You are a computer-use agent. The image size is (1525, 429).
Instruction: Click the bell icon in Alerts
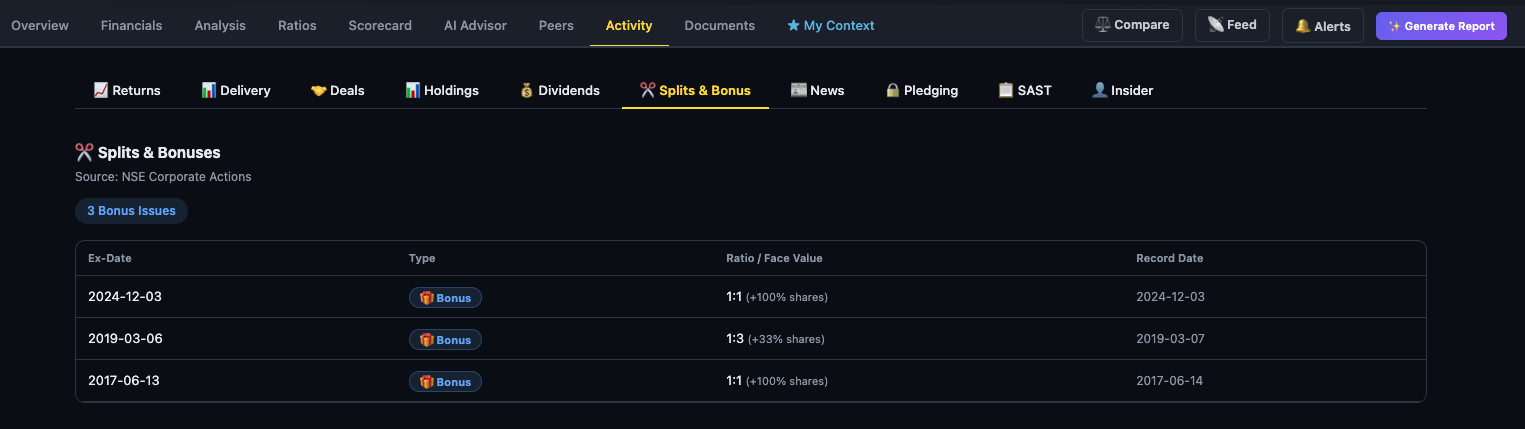1303,26
